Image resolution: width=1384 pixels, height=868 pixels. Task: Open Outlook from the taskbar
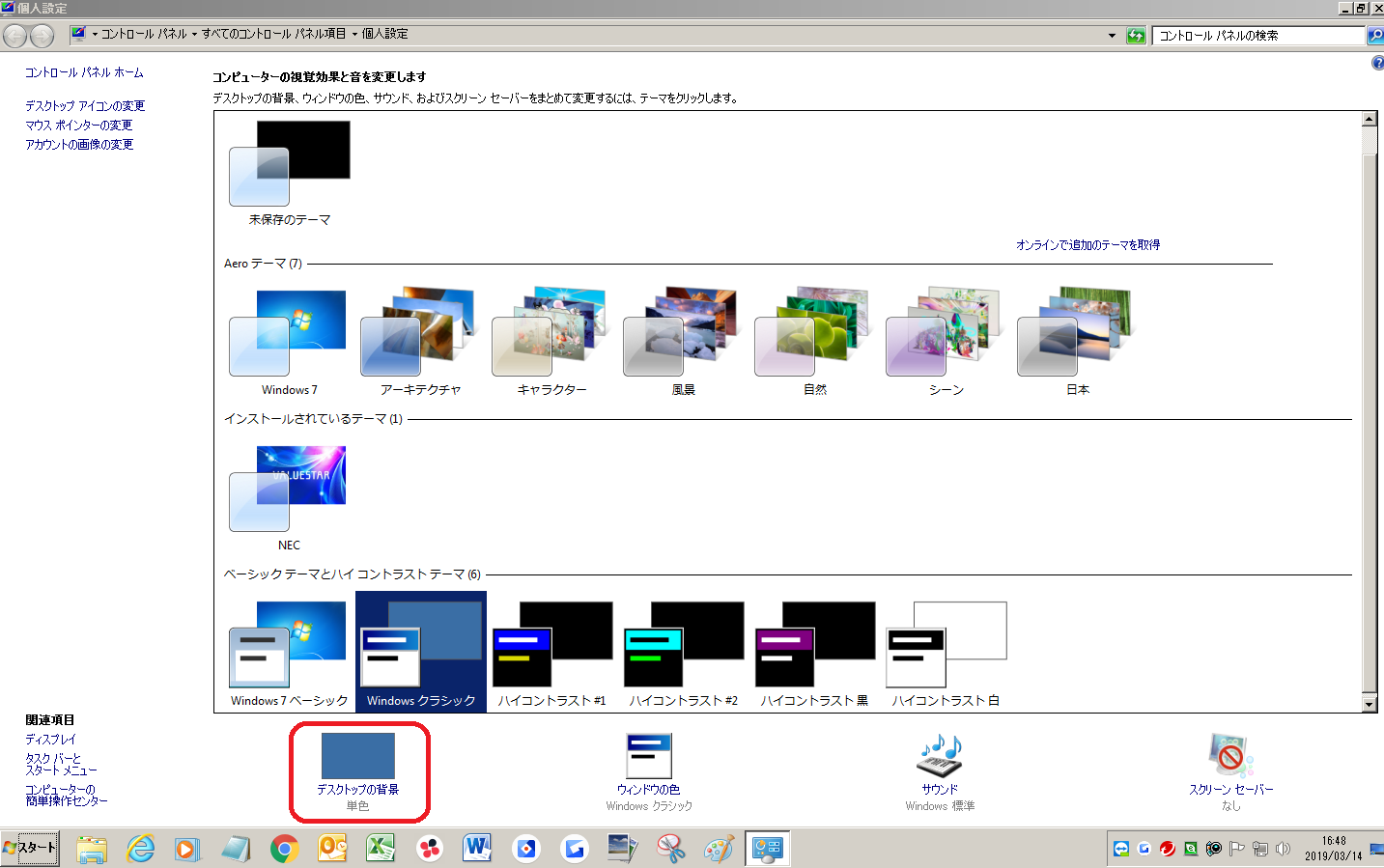coord(332,849)
